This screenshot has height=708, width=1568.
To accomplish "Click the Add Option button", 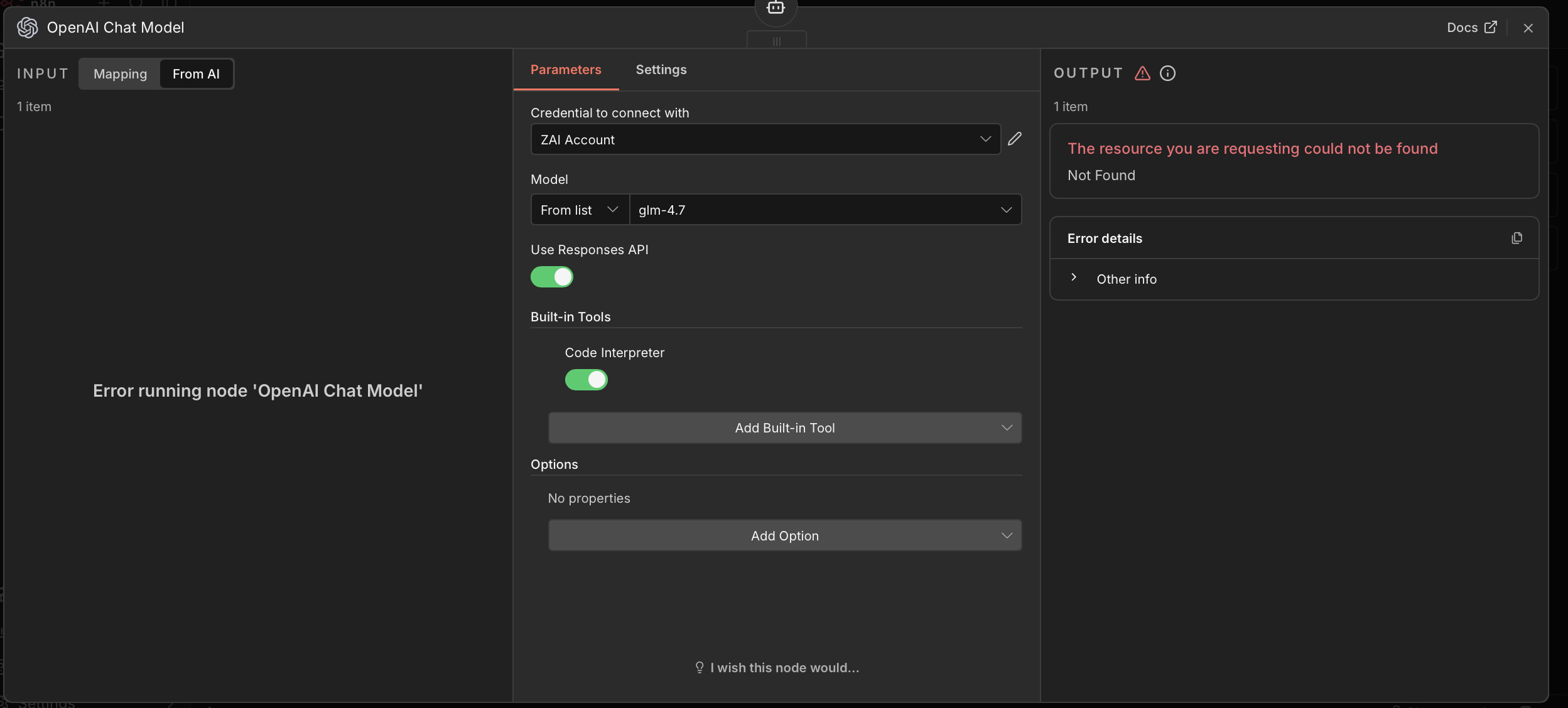I will point(784,536).
